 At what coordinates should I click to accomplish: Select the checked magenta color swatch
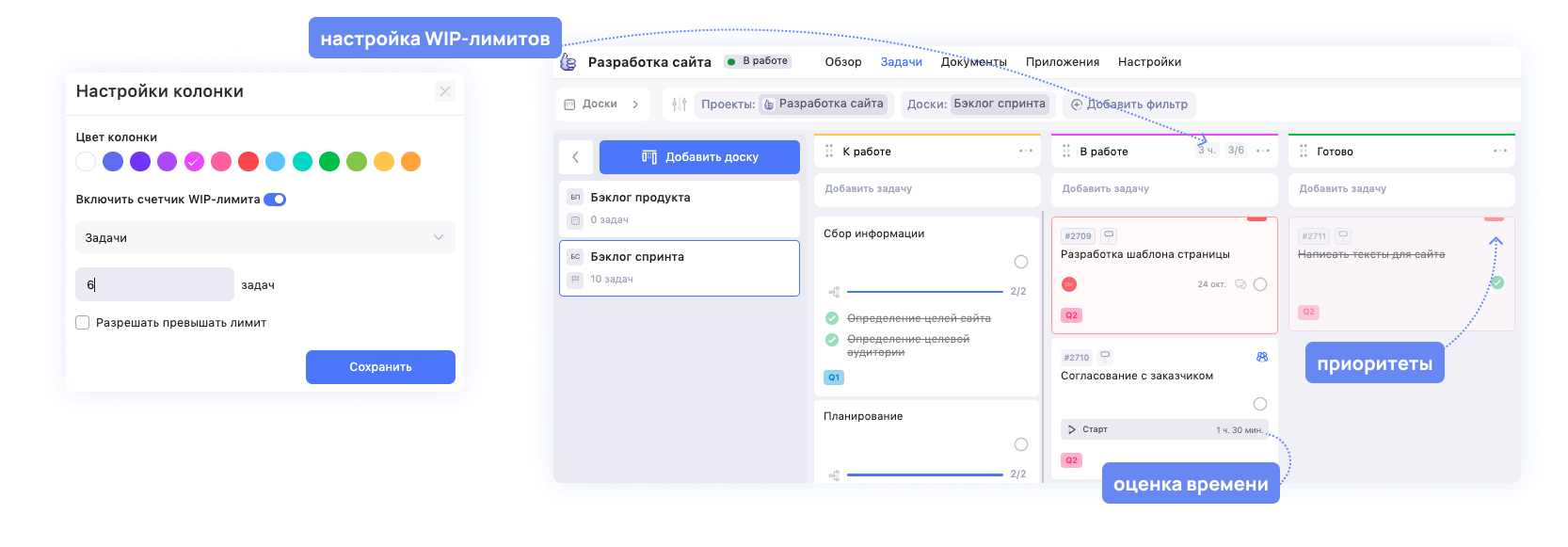tap(194, 162)
